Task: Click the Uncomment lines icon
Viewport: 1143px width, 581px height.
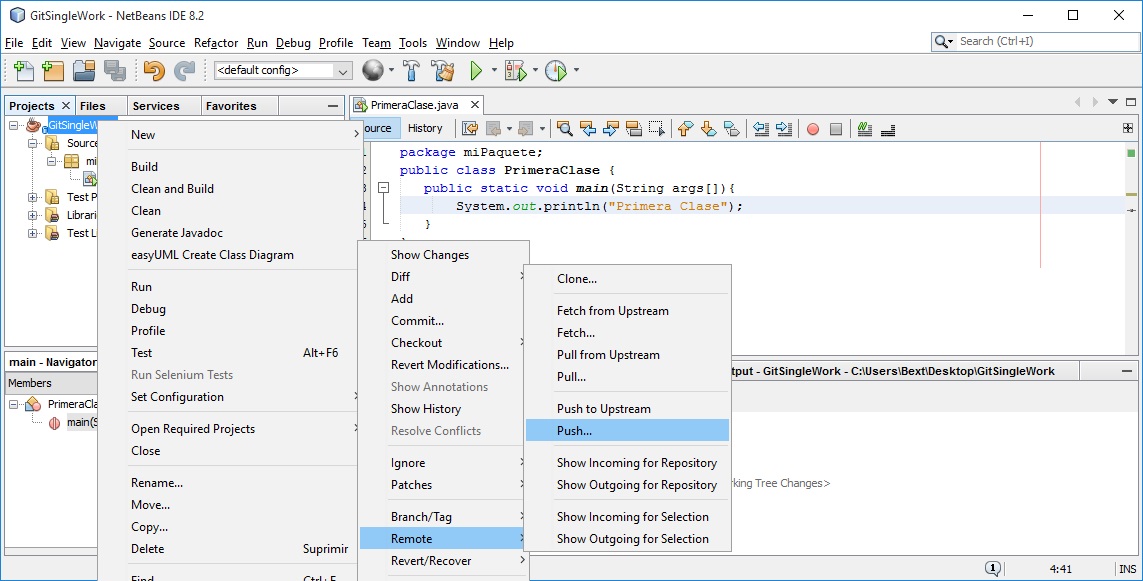Action: (x=888, y=129)
